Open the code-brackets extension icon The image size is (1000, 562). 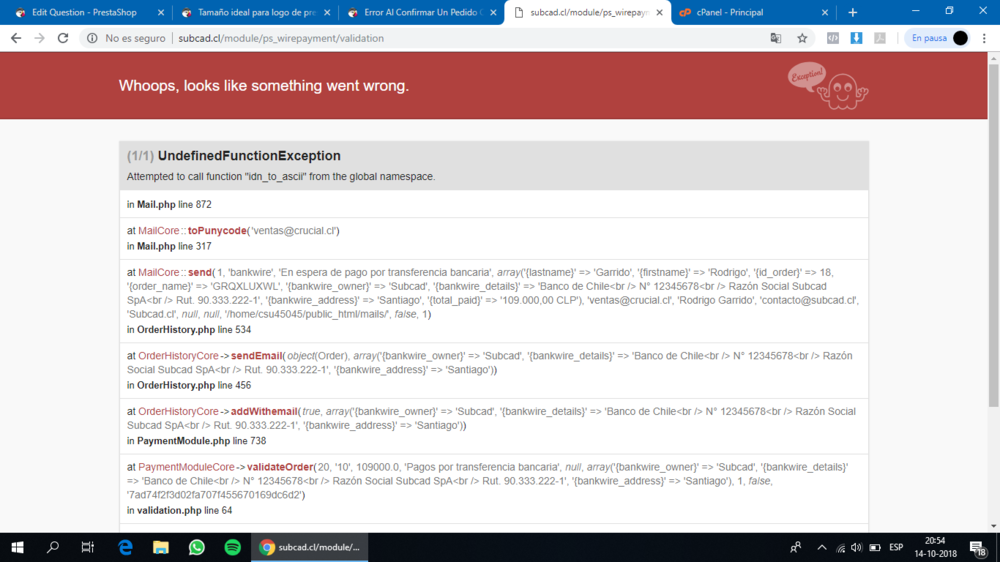833,38
